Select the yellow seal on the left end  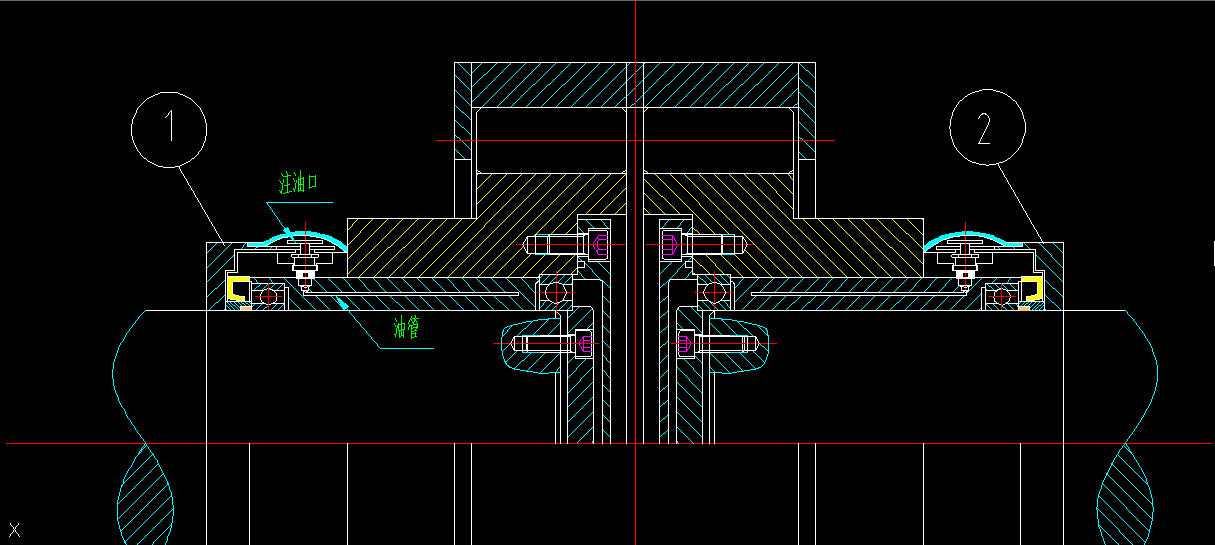point(238,291)
